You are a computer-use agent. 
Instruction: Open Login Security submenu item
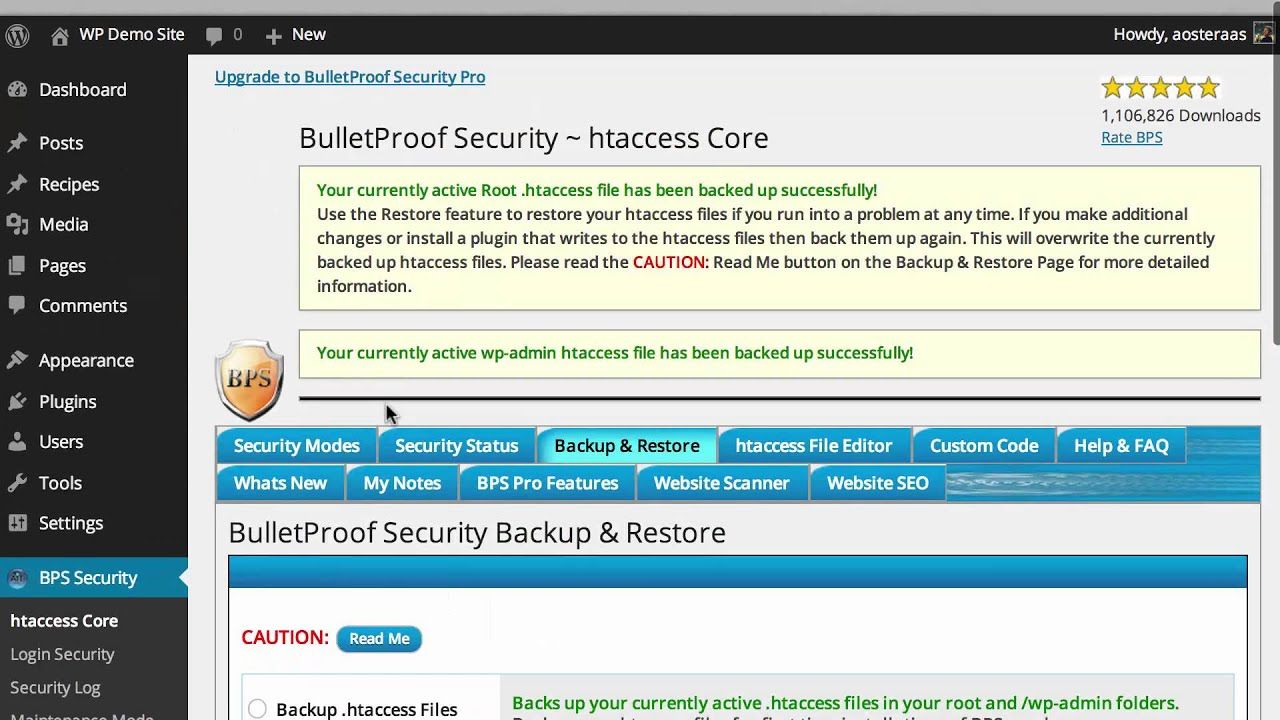click(x=62, y=654)
